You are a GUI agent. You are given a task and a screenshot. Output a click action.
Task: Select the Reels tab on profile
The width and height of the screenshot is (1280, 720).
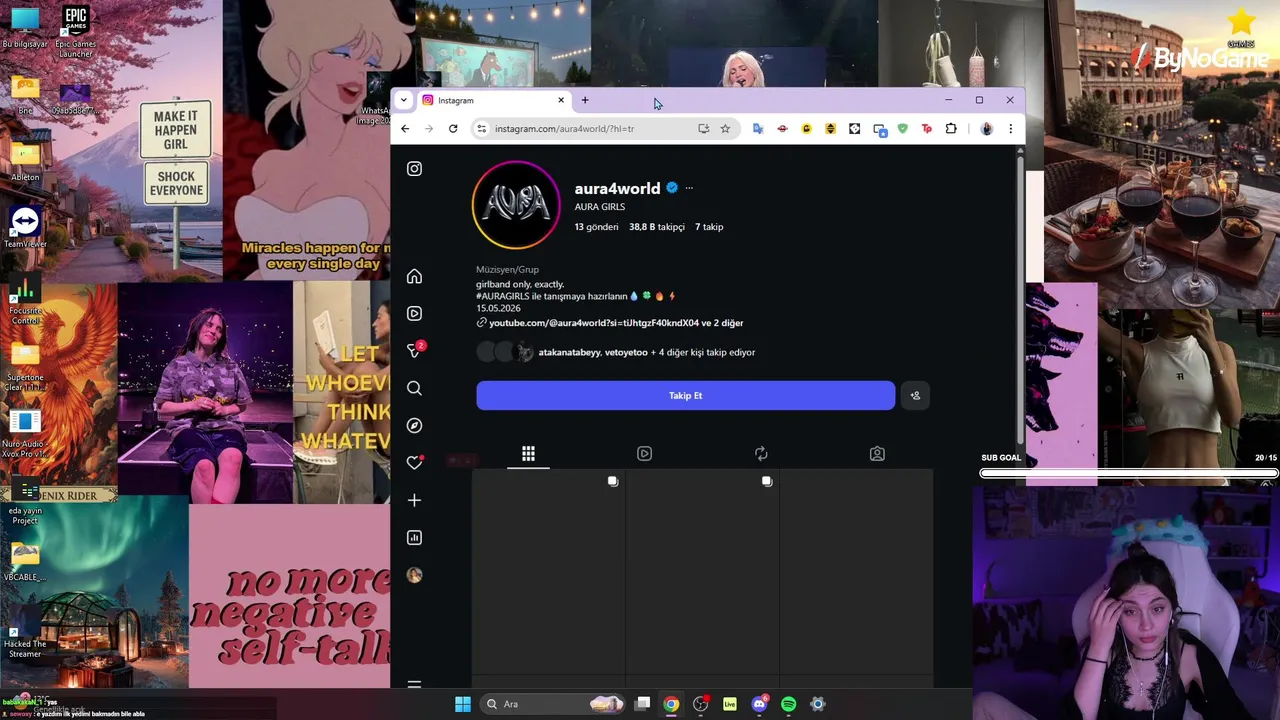(x=644, y=454)
